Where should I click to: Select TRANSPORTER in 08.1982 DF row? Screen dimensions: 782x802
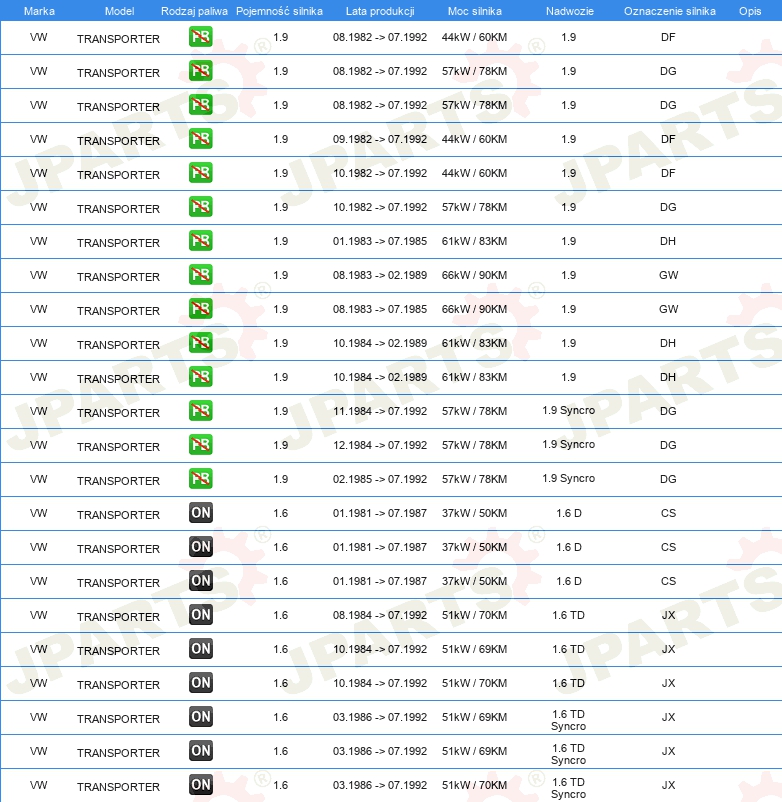point(118,39)
